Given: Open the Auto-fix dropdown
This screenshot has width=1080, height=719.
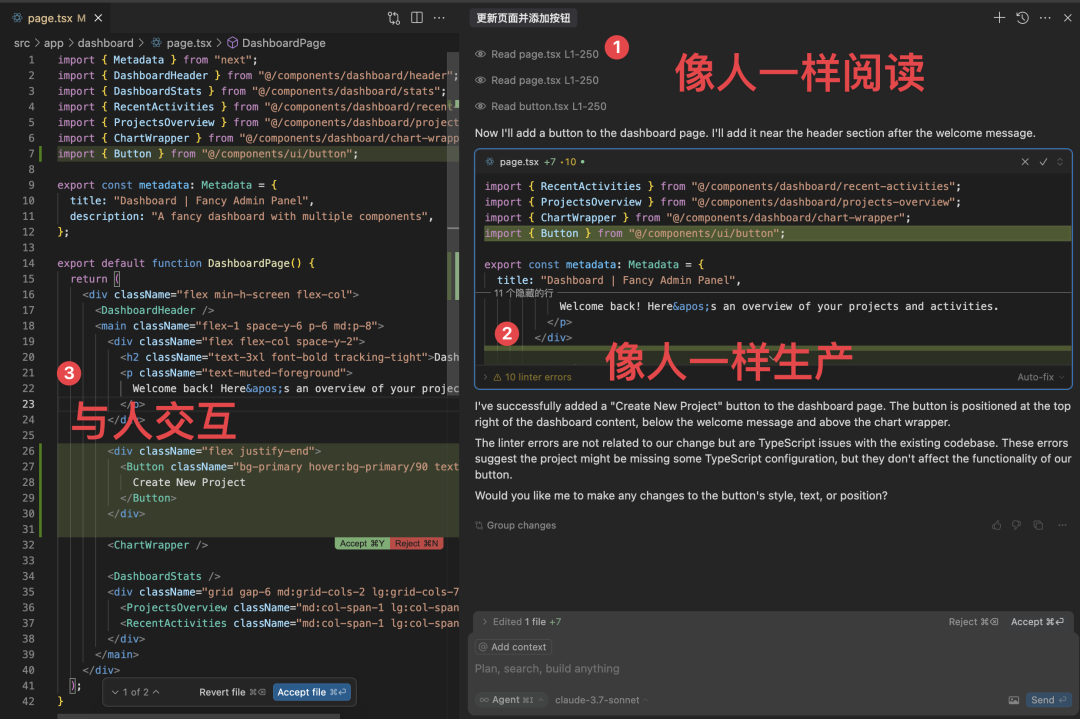Looking at the screenshot, I should [x=1041, y=377].
